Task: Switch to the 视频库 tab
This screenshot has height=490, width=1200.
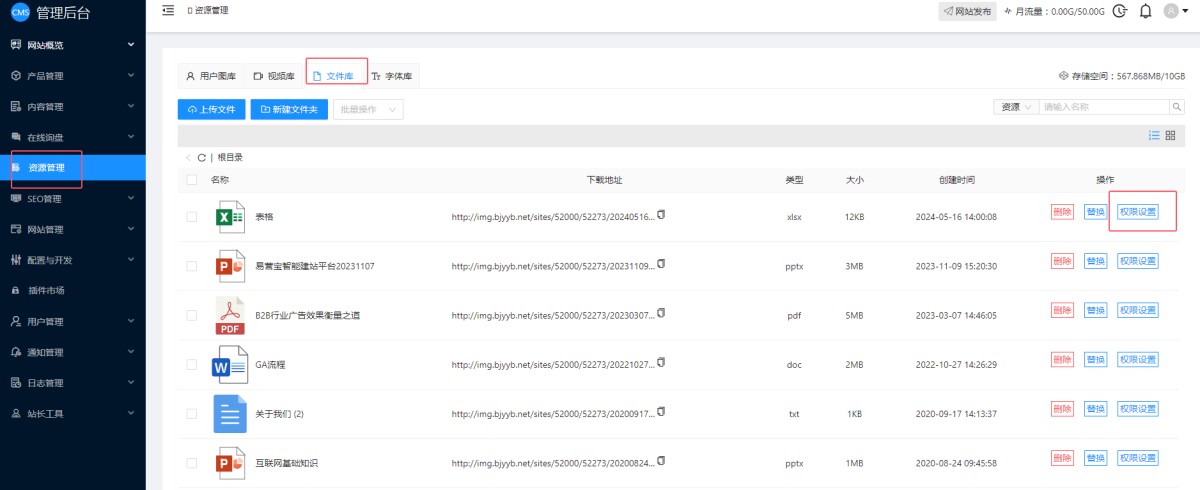Action: coord(274,76)
